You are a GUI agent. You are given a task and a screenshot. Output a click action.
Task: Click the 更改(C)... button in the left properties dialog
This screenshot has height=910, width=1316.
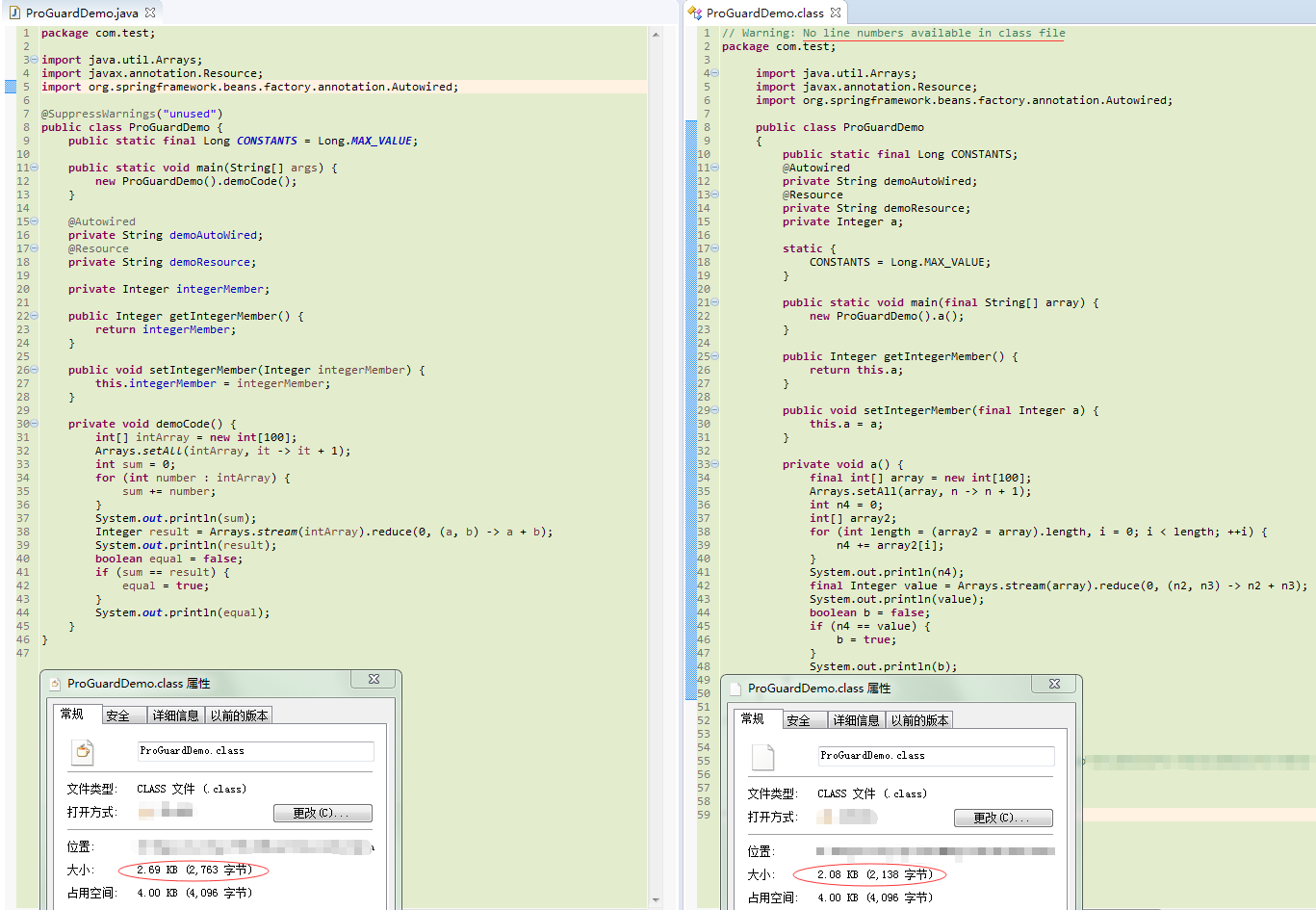pos(323,813)
